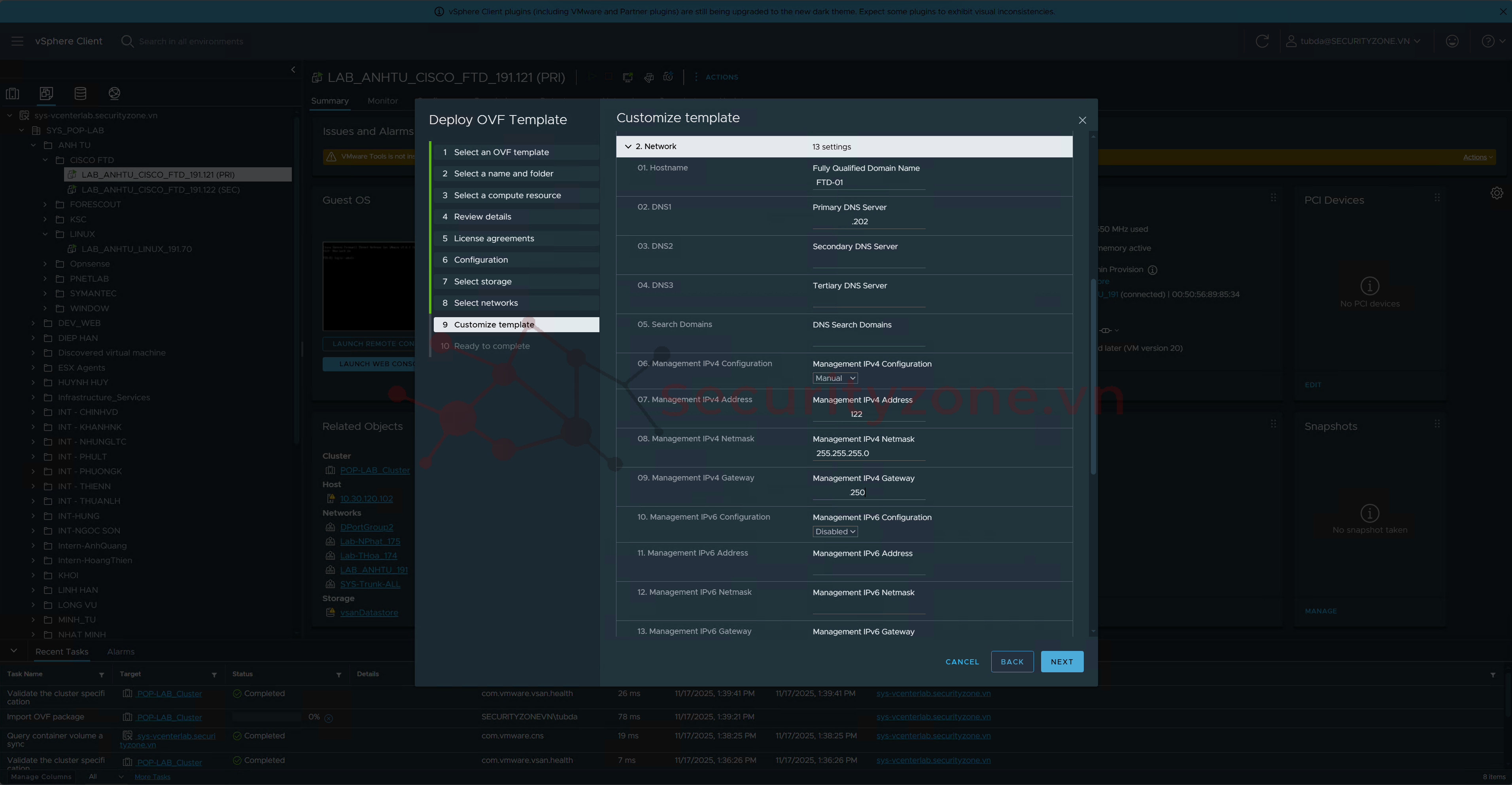The width and height of the screenshot is (1512, 785).
Task: Open the help question mark menu
Action: (1488, 41)
